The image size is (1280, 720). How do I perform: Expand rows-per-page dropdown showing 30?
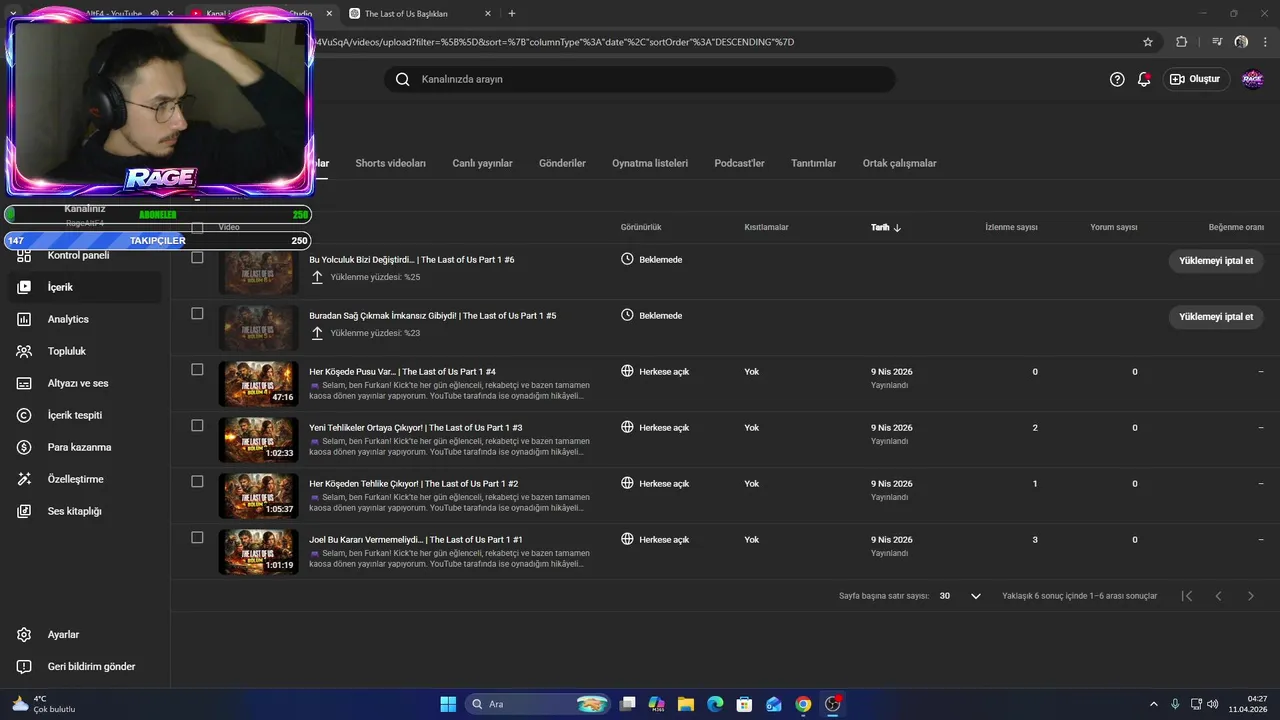click(x=961, y=596)
